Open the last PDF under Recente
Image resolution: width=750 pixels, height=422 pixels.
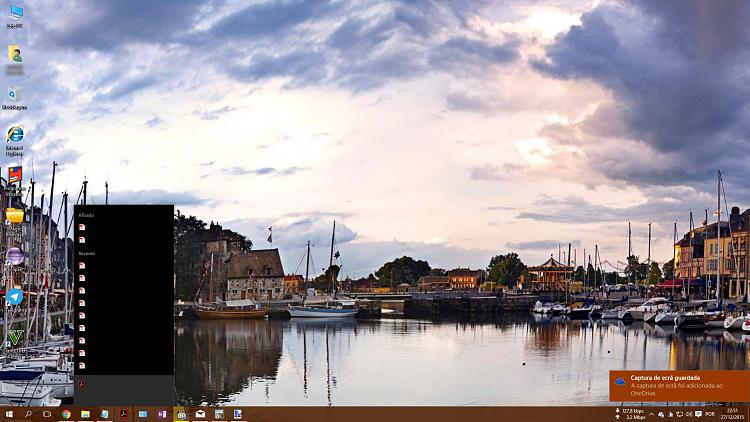pyautogui.click(x=124, y=366)
